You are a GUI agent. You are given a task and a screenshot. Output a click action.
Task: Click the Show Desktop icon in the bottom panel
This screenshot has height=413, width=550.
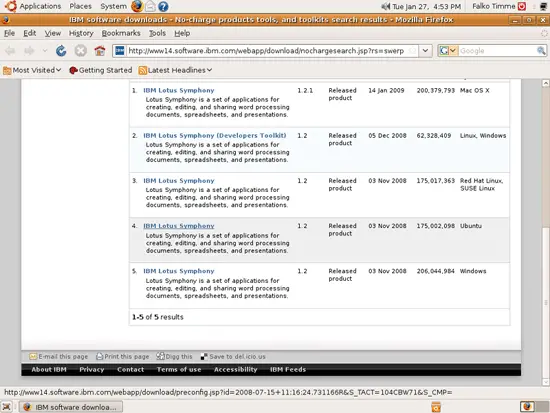pos(6,407)
